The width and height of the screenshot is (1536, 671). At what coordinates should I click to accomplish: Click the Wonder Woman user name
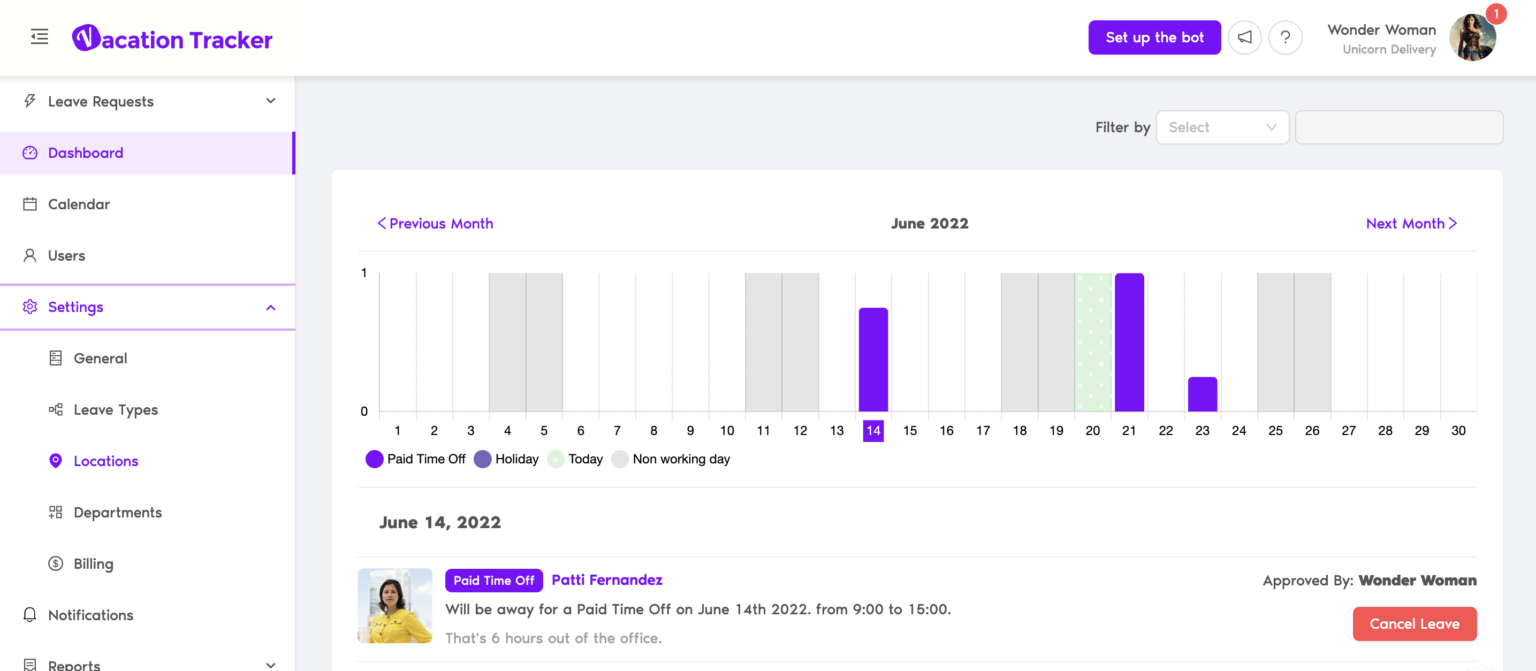pos(1381,29)
